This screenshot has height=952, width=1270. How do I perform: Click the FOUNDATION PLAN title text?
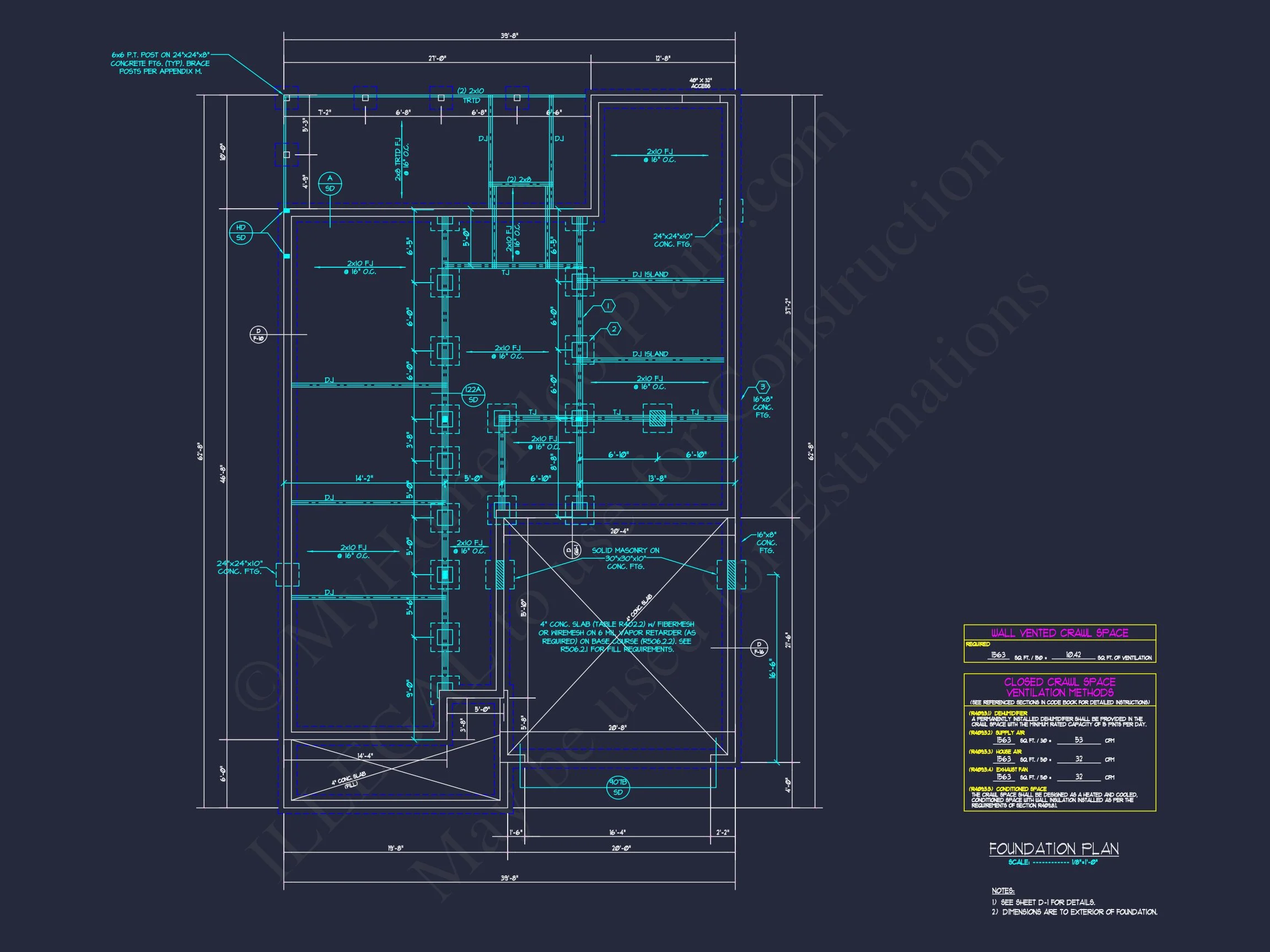click(x=1053, y=849)
